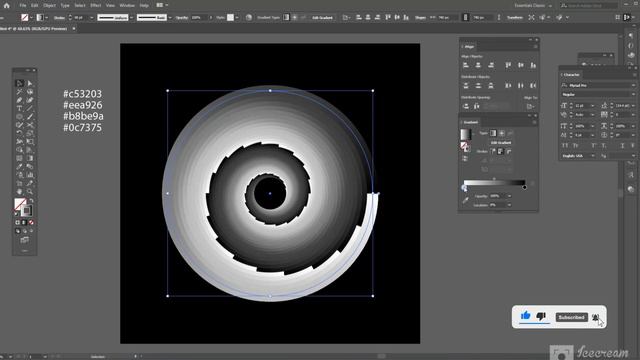The width and height of the screenshot is (640, 360).
Task: Click the Subscribed button overlay
Action: pos(571,317)
